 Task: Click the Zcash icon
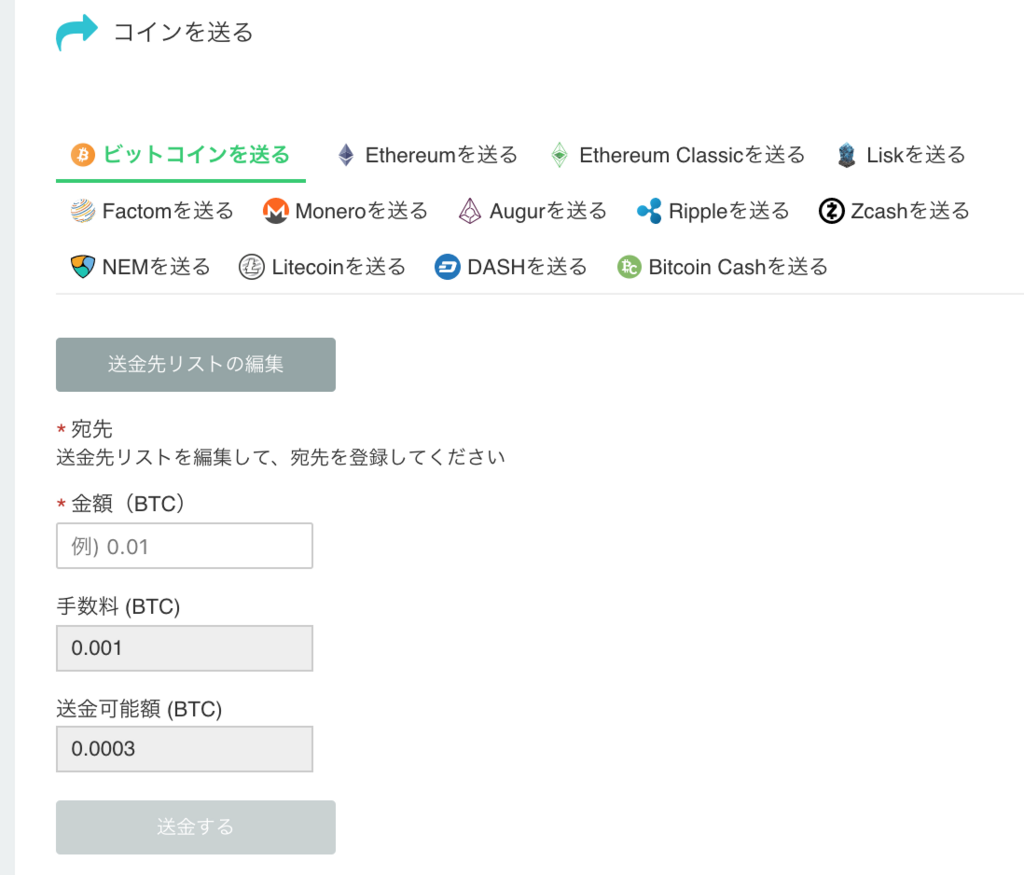[x=831, y=211]
